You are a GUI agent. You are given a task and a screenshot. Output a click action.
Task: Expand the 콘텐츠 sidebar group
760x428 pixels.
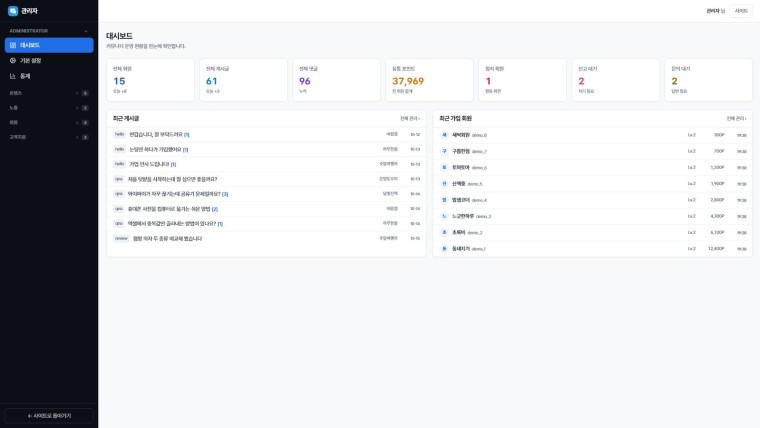(49, 93)
